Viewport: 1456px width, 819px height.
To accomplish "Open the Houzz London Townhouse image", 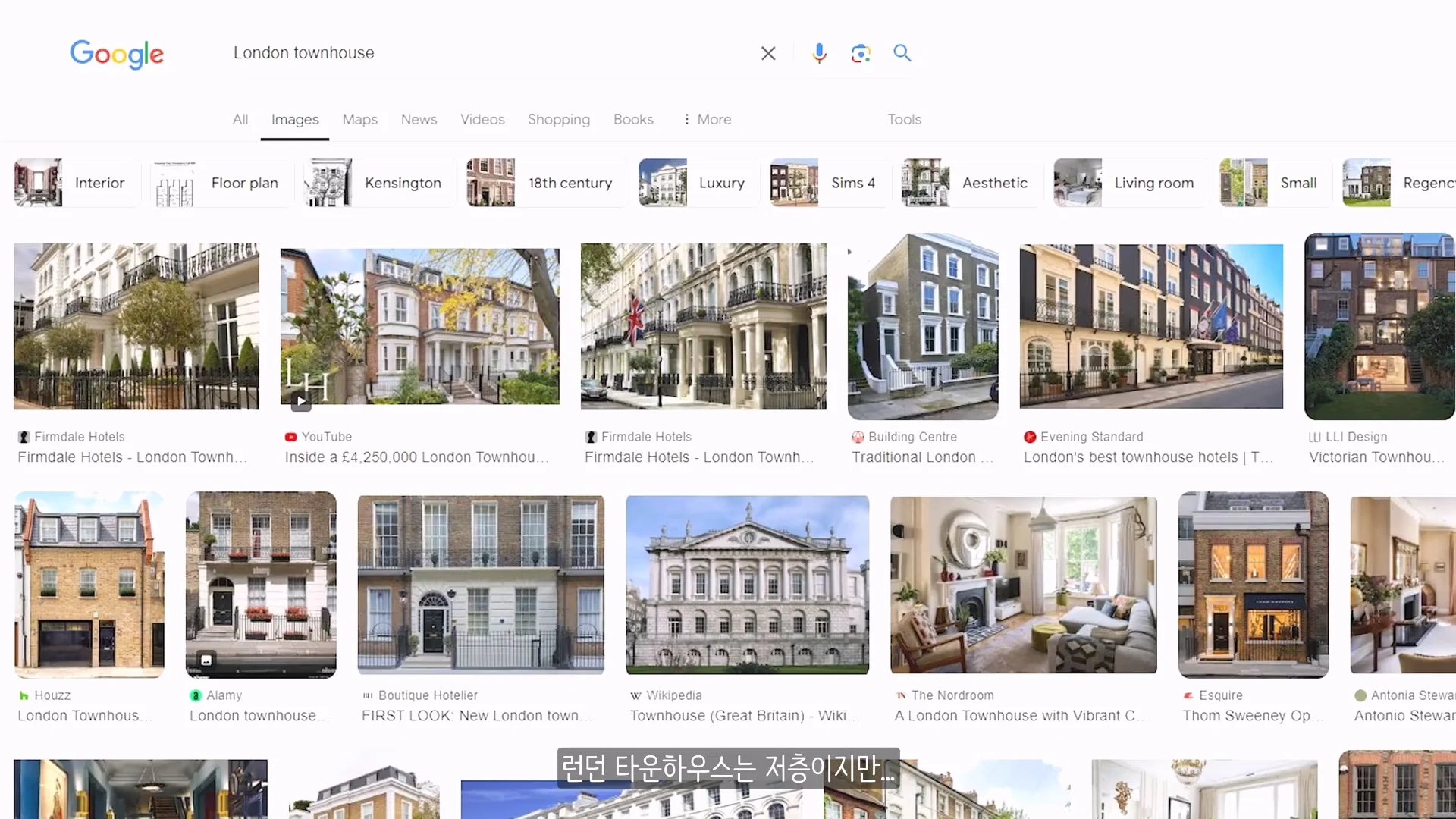I will point(89,585).
